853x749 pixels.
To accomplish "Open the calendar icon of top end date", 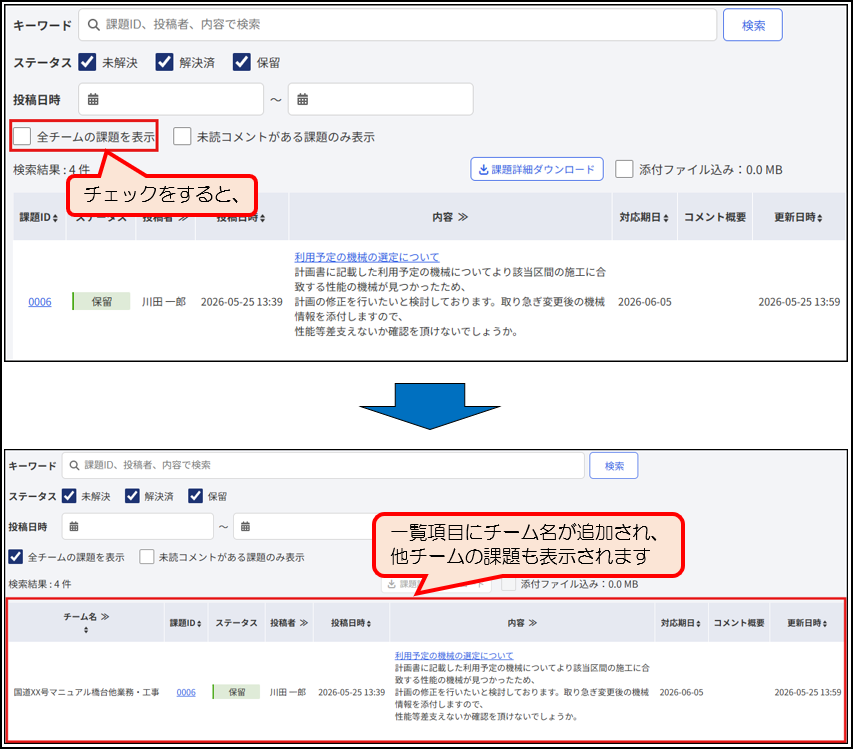I will pos(302,100).
